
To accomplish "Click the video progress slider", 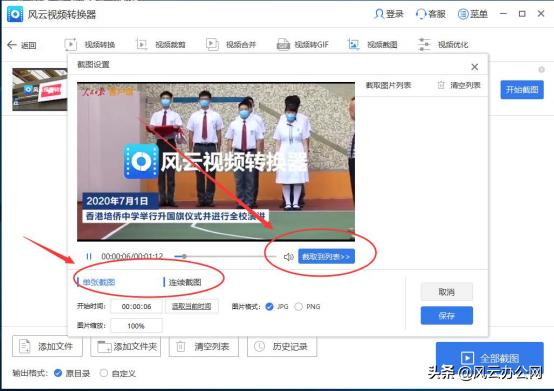I will point(225,256).
